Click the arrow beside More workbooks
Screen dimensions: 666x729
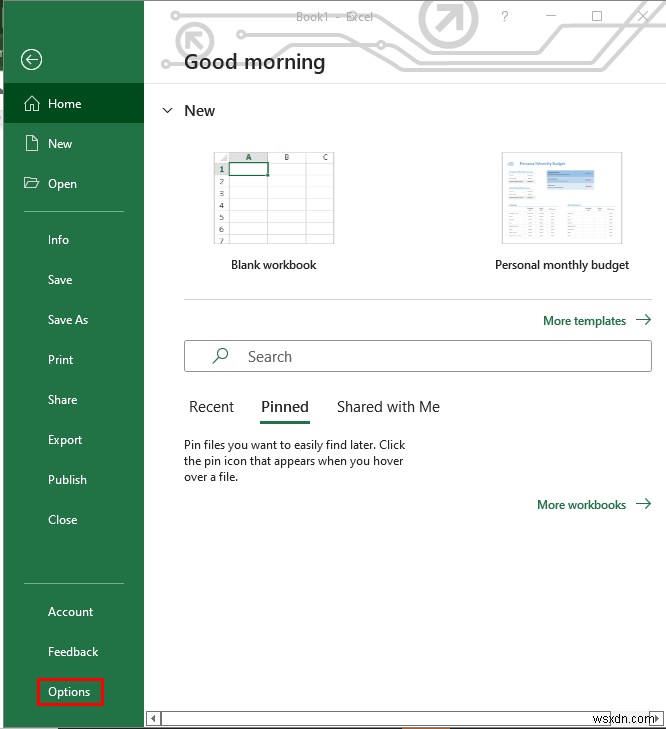point(644,504)
